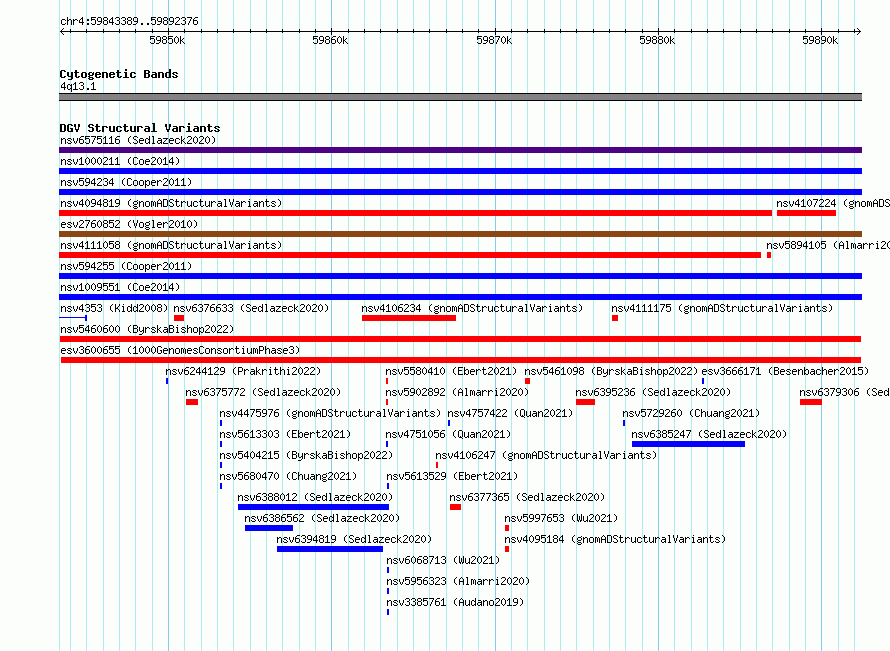Select the blue nsv6394819 variant bar
The height and width of the screenshot is (651, 890).
[330, 549]
